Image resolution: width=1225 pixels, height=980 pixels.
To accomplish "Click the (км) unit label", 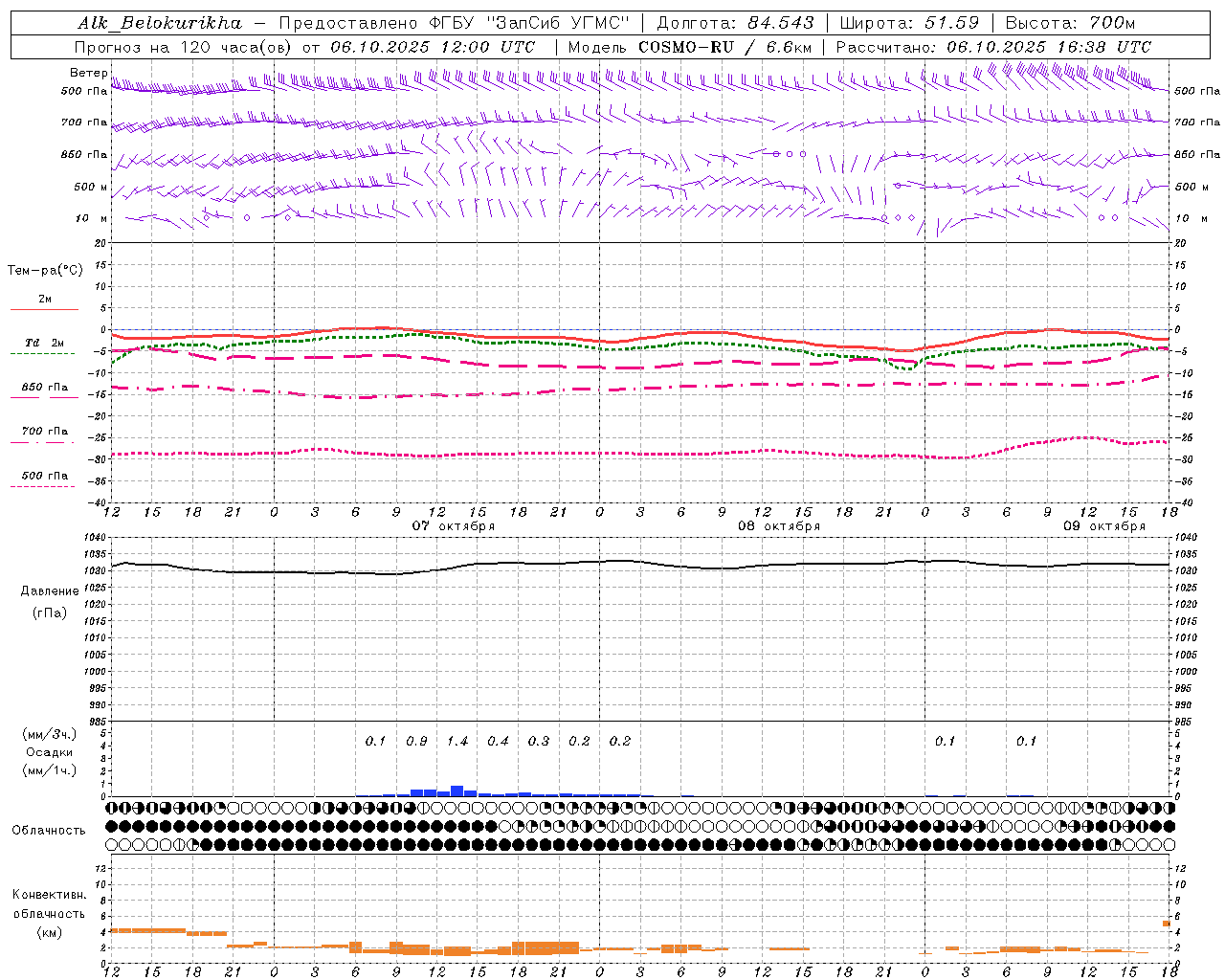I will click(x=49, y=932).
